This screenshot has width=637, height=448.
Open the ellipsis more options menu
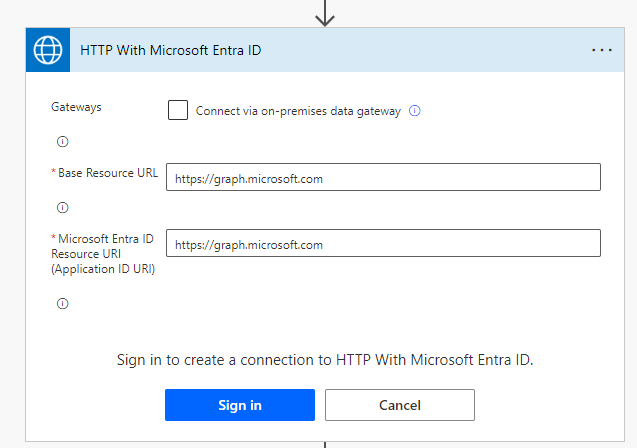601,50
